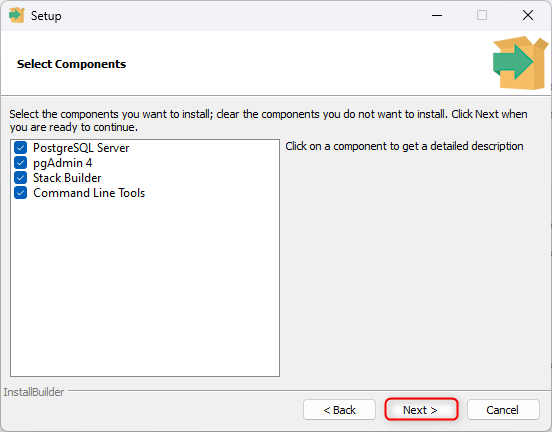552x432 pixels.
Task: Click the Setup installer icon in title bar
Action: (x=17, y=15)
